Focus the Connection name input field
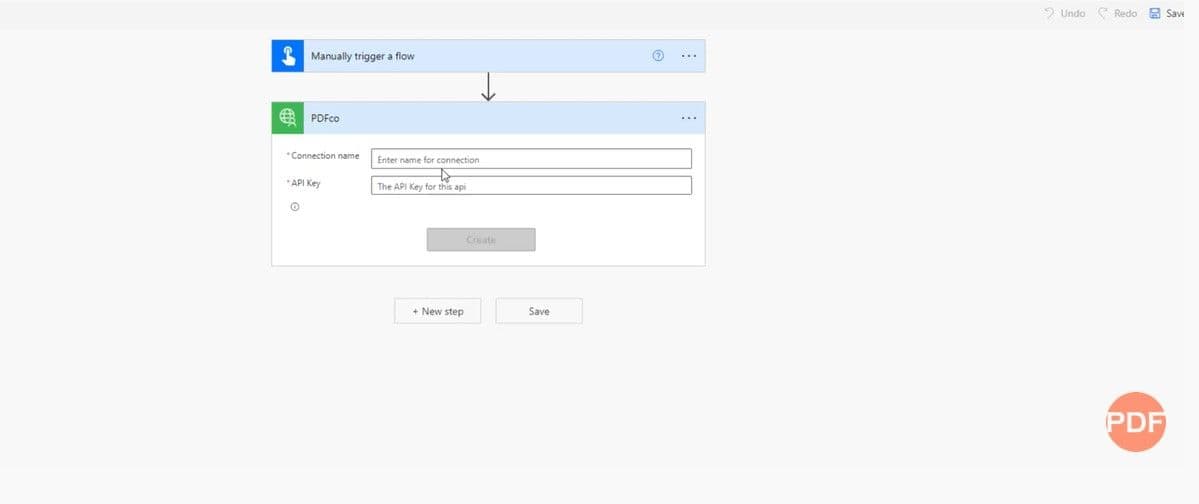Viewport: 1199px width, 504px height. click(x=531, y=159)
